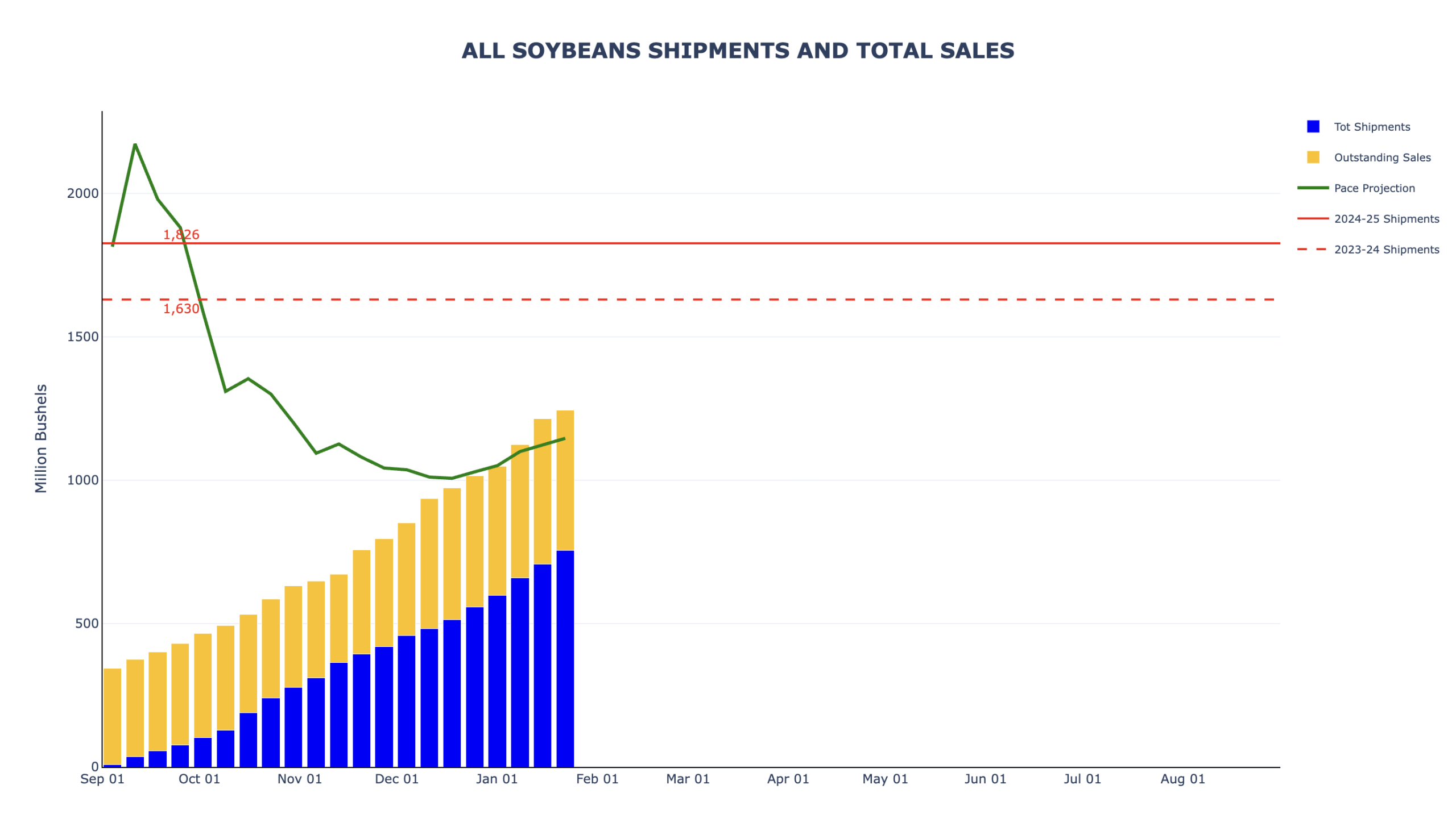Click the dashed red 2023-24 legend line icon
The height and width of the screenshot is (822, 1456).
1312,249
